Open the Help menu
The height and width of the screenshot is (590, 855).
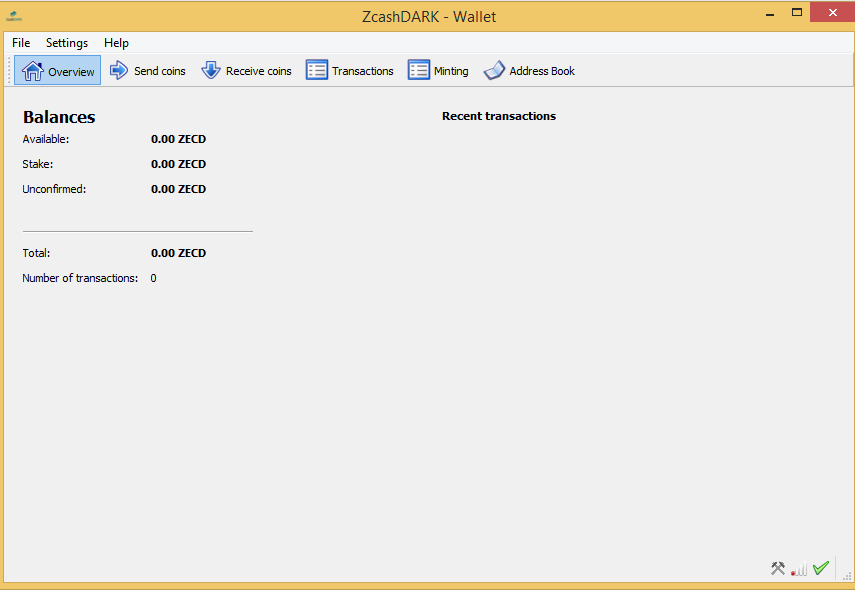click(x=116, y=43)
